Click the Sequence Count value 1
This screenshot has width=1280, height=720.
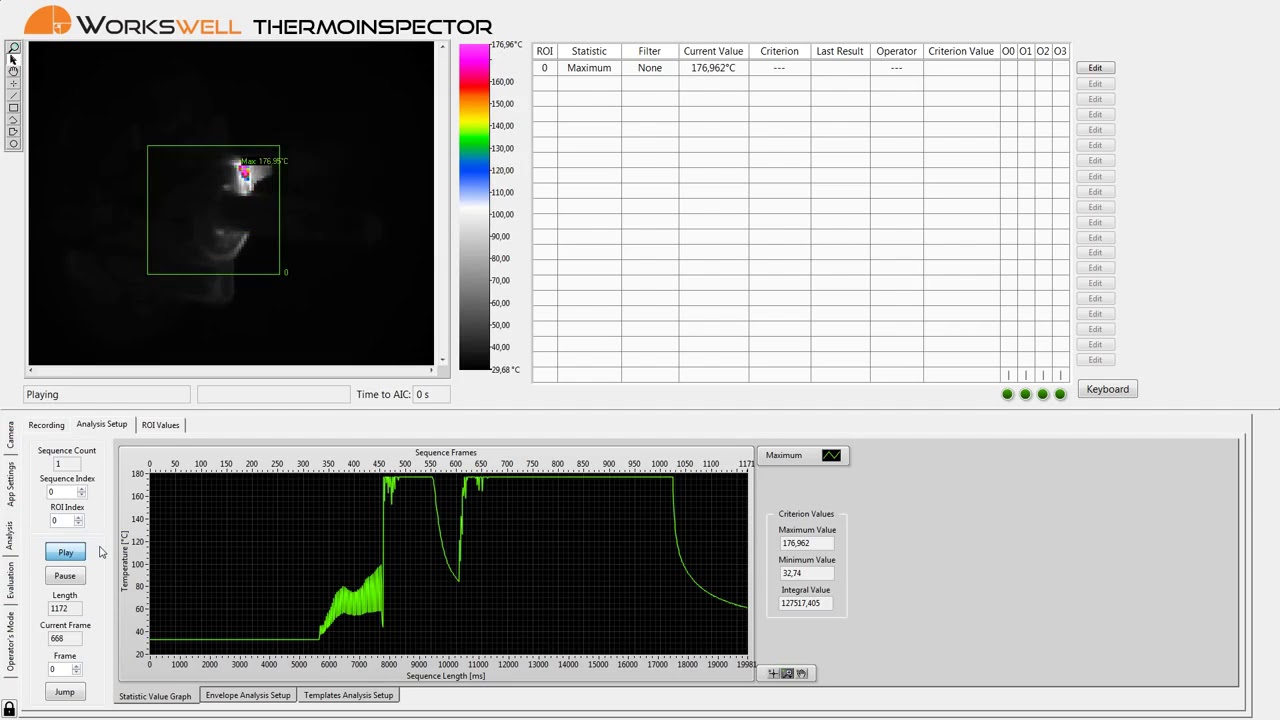click(66, 464)
